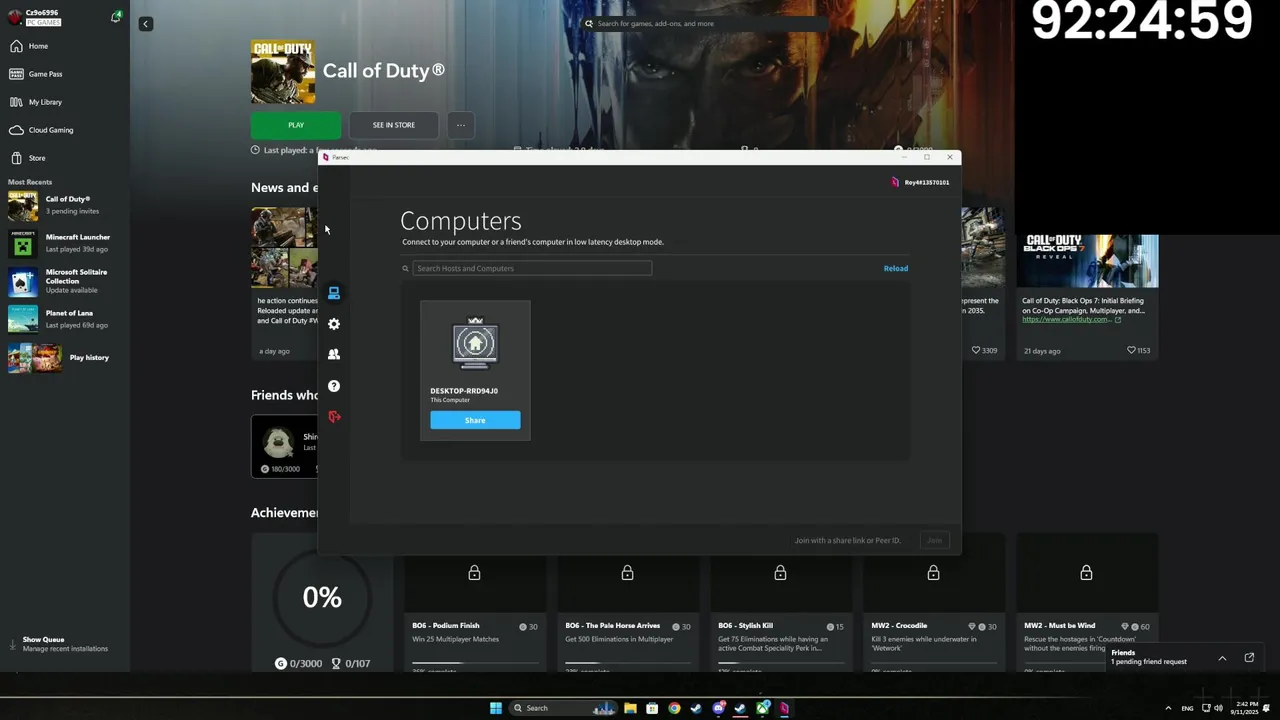The image size is (1280, 720).
Task: Select Call of Duty in Most Recents
Action: tap(64, 205)
